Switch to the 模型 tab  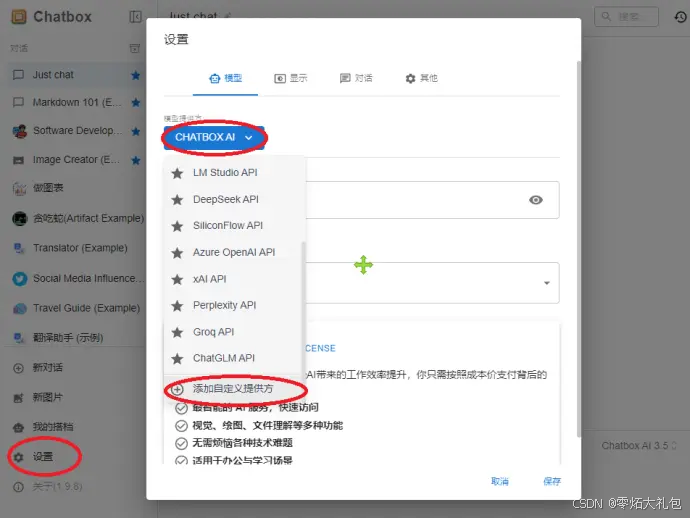pyautogui.click(x=225, y=78)
